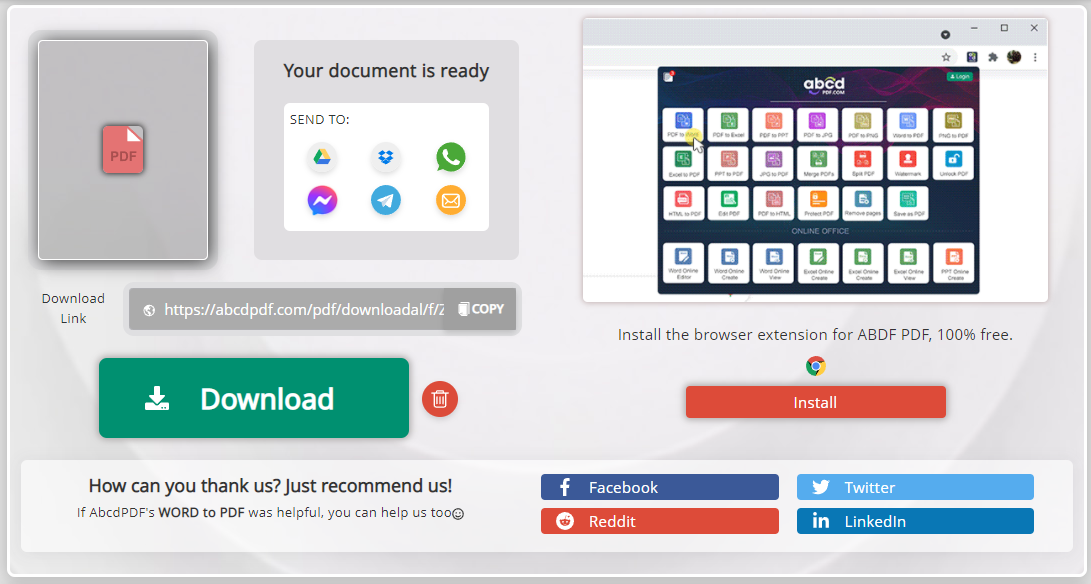
Task: Recommend the site on Facebook
Action: pos(660,487)
